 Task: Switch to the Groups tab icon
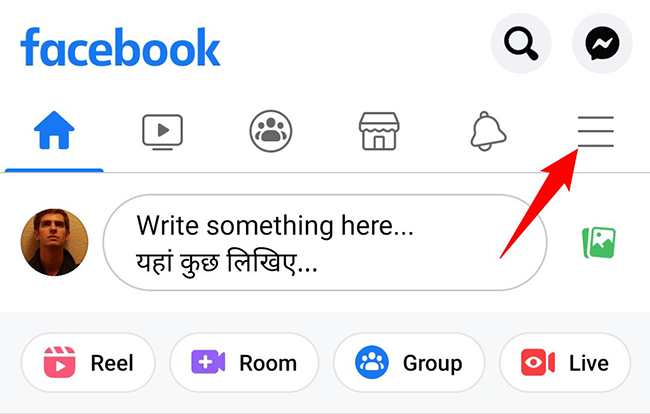tap(271, 131)
